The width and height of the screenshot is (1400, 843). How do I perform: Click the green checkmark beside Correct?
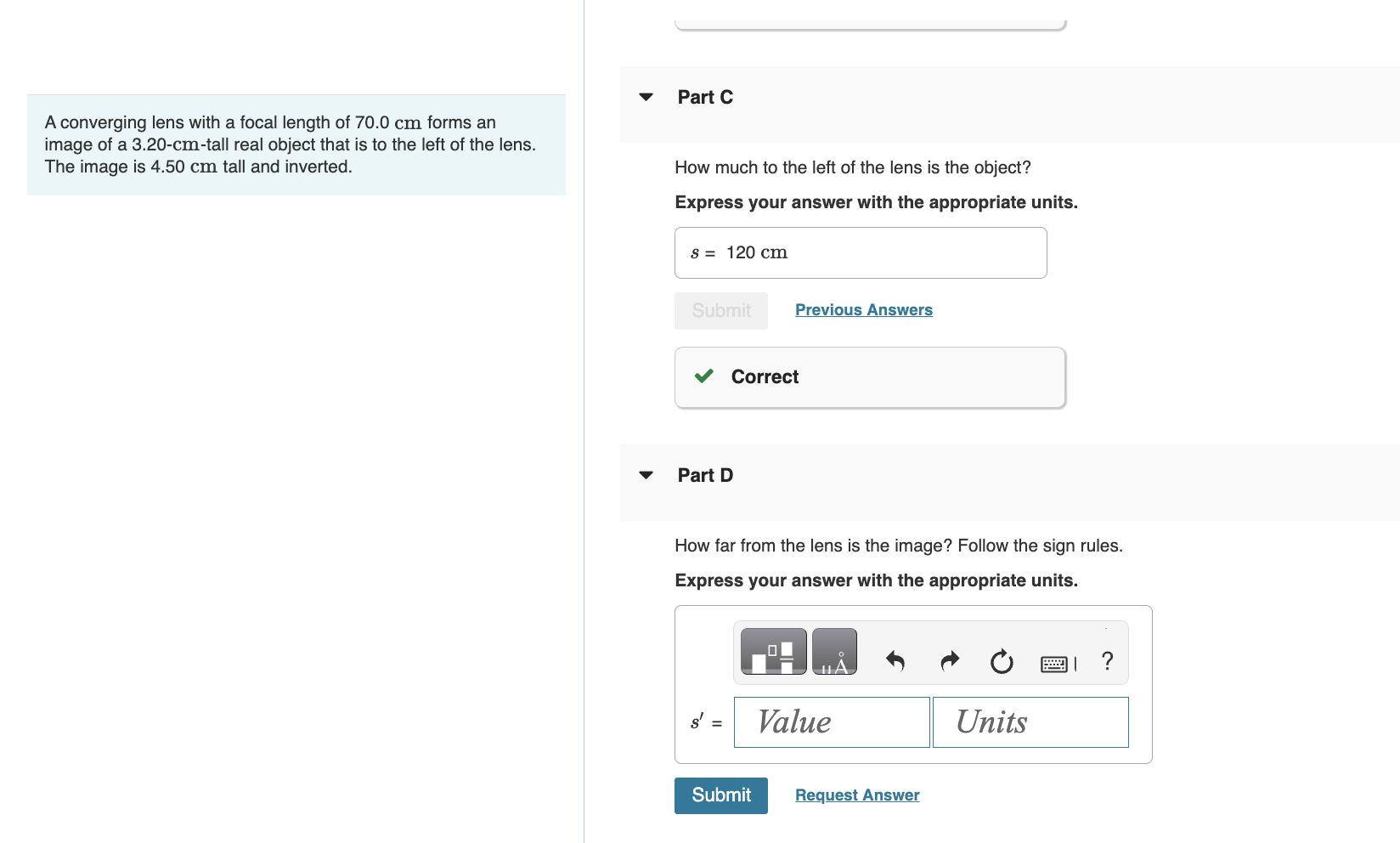click(703, 376)
